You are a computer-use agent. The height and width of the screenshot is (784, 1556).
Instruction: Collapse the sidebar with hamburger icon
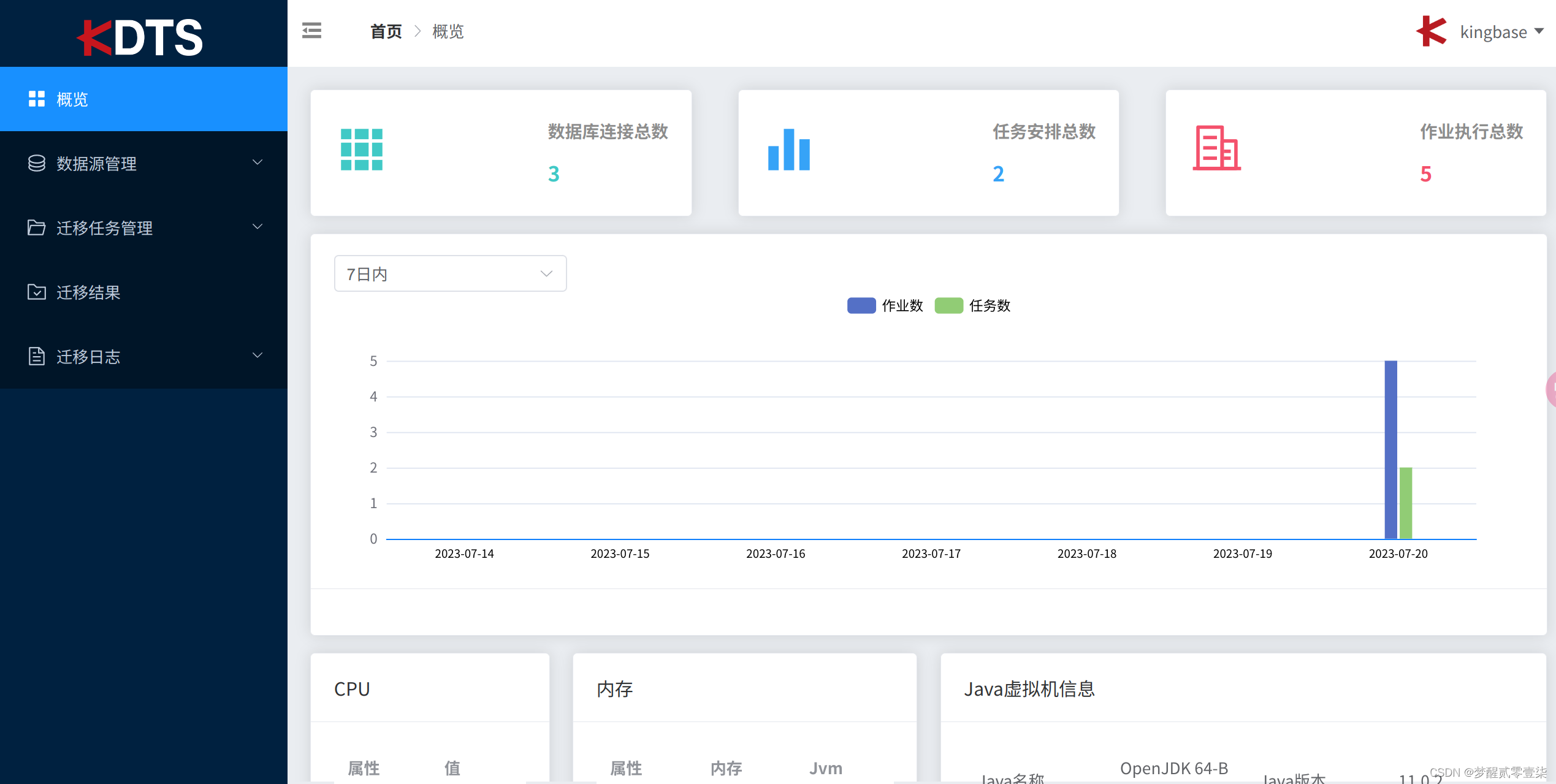click(x=311, y=31)
